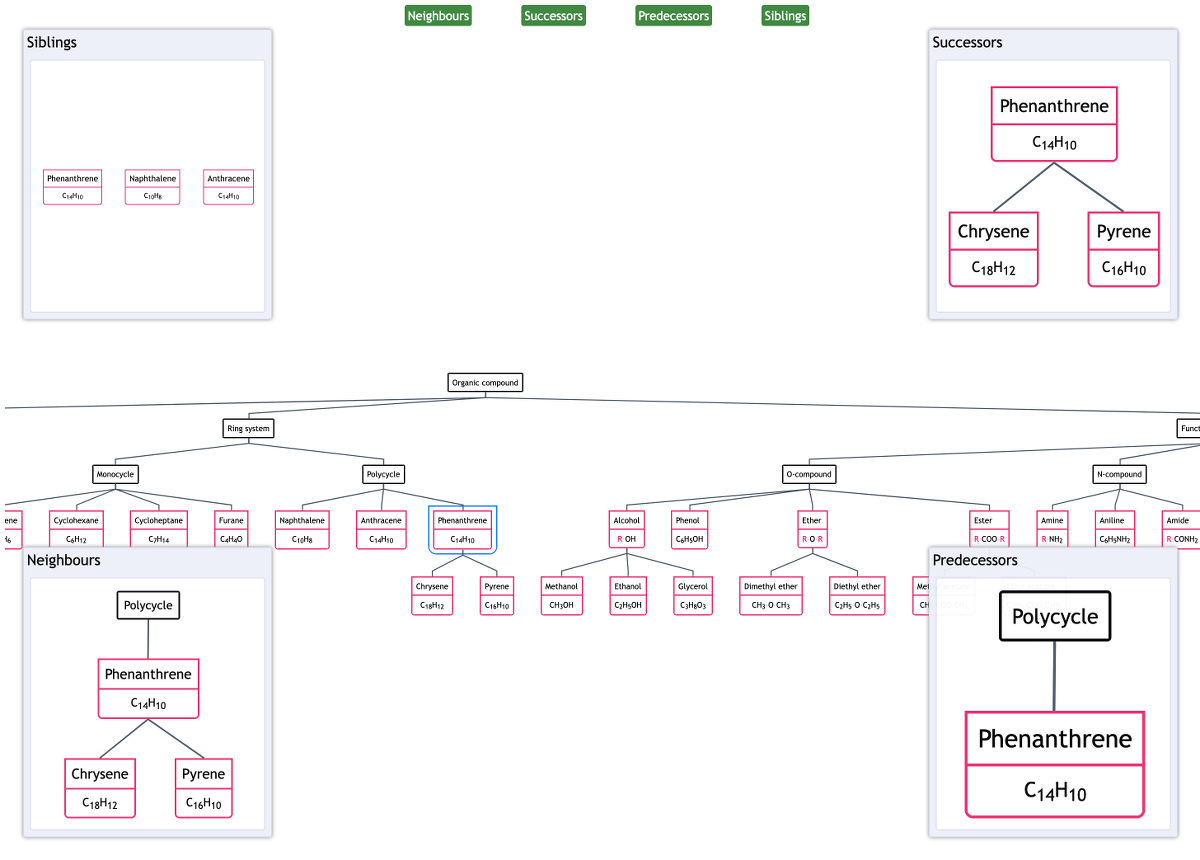
Task: Select the Glycerol node
Action: pos(692,594)
